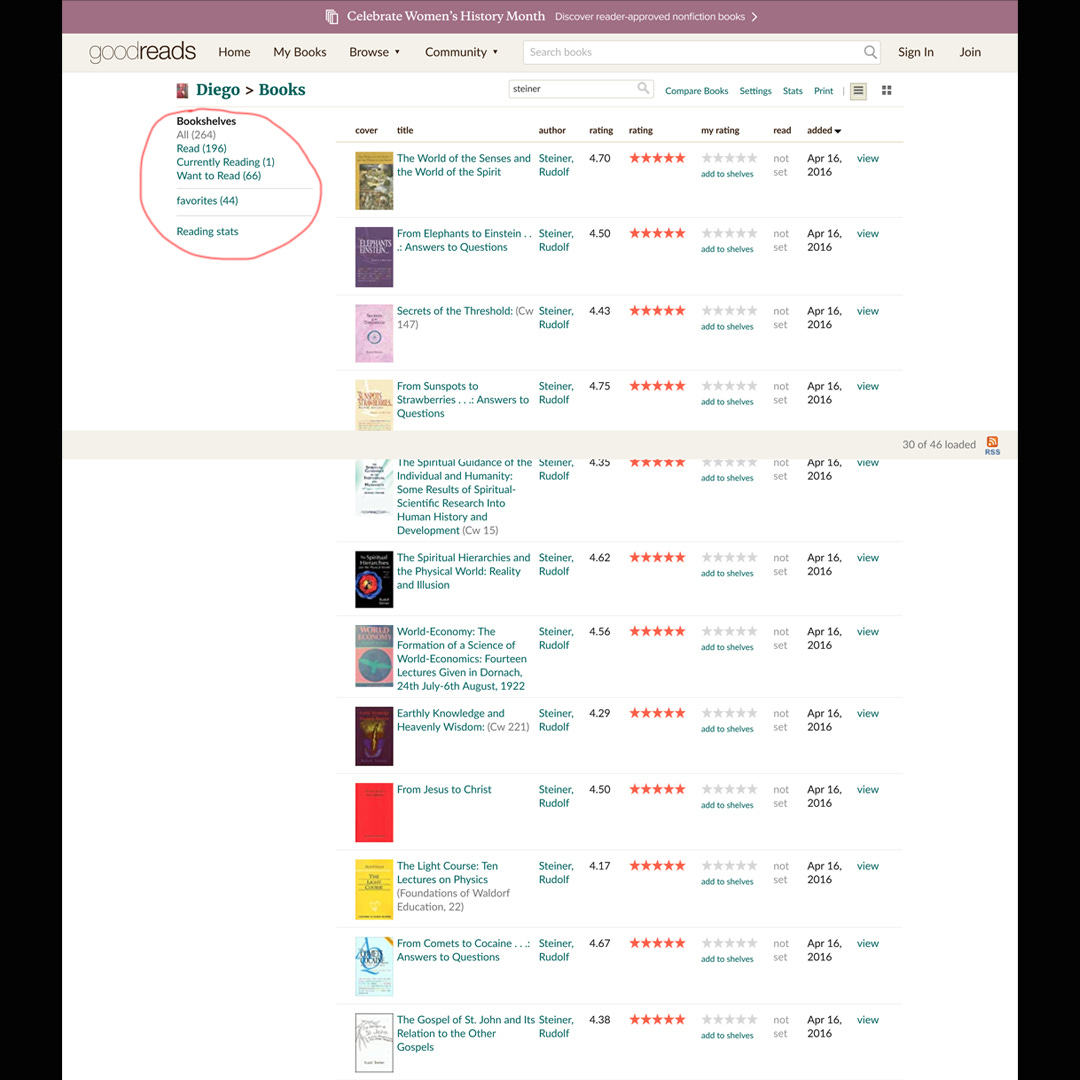Open My Books in the navigation bar

(300, 52)
